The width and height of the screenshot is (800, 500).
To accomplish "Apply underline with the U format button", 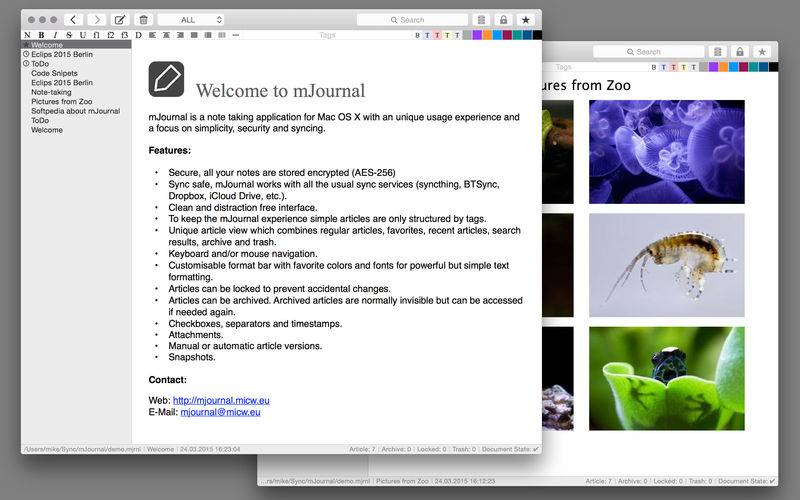I will pos(83,35).
